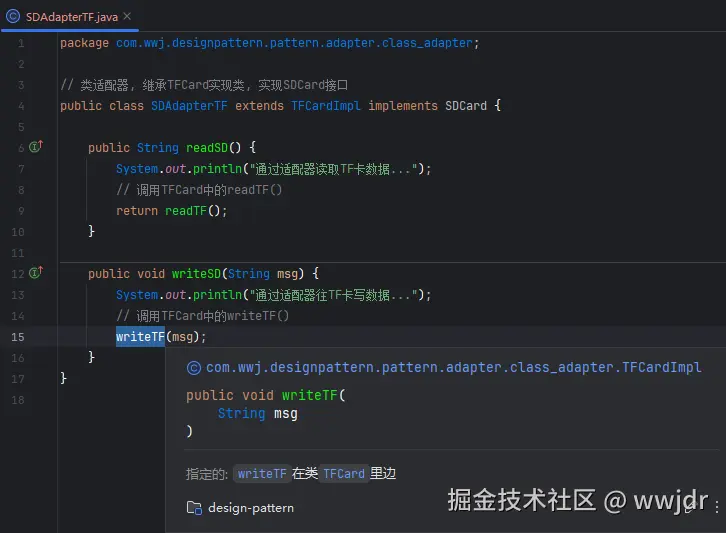Click line number 15 in the gutter

coord(18,337)
